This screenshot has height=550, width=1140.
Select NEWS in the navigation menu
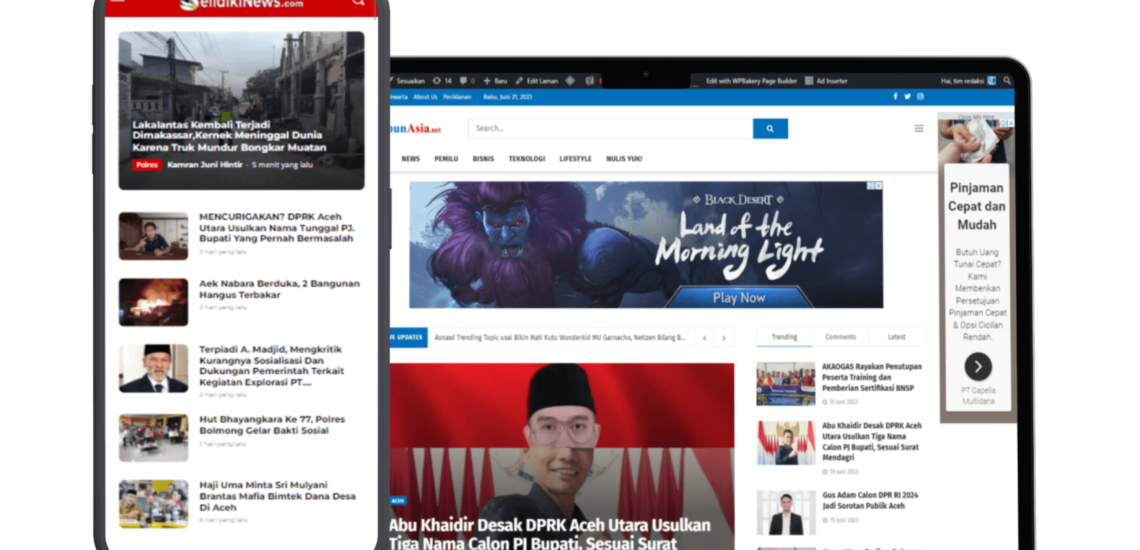(x=411, y=159)
